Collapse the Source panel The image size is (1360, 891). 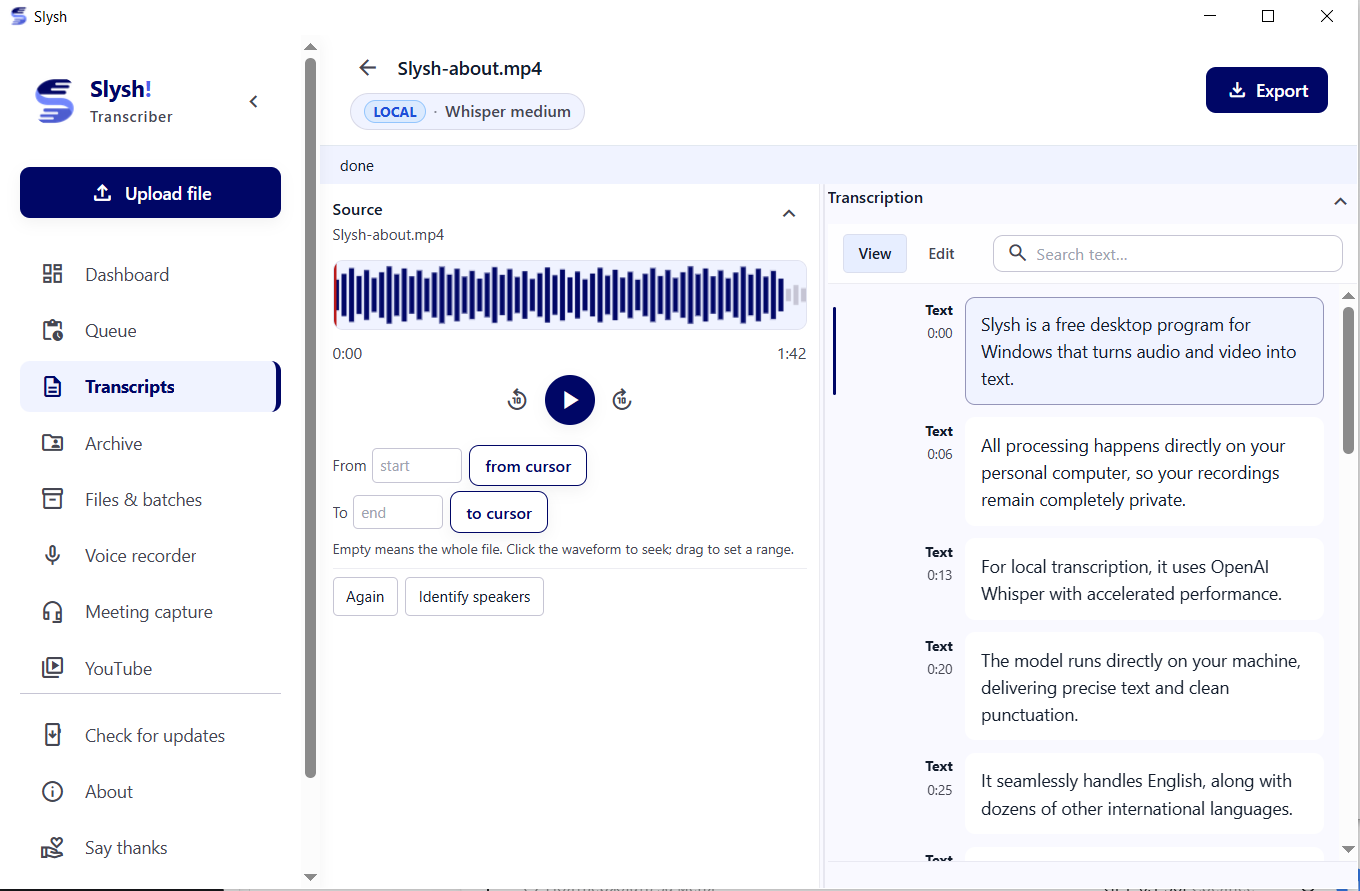pos(789,213)
